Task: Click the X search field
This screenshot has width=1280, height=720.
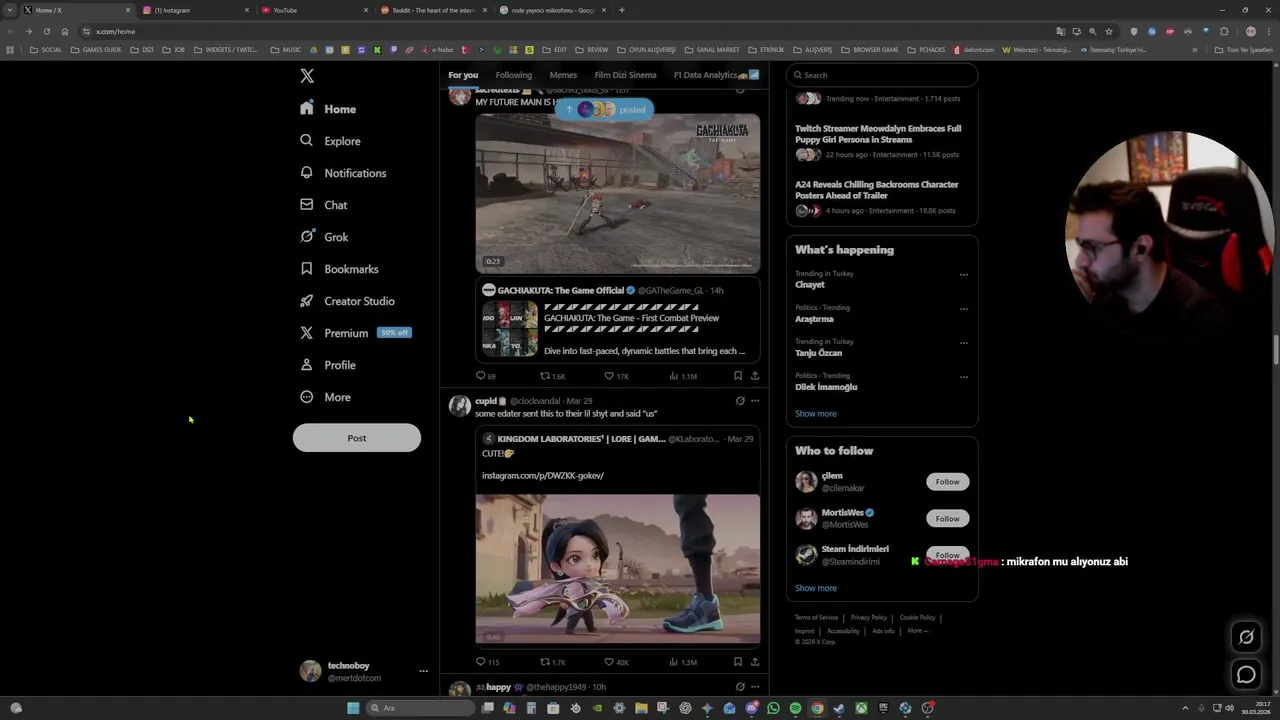Action: click(x=881, y=75)
